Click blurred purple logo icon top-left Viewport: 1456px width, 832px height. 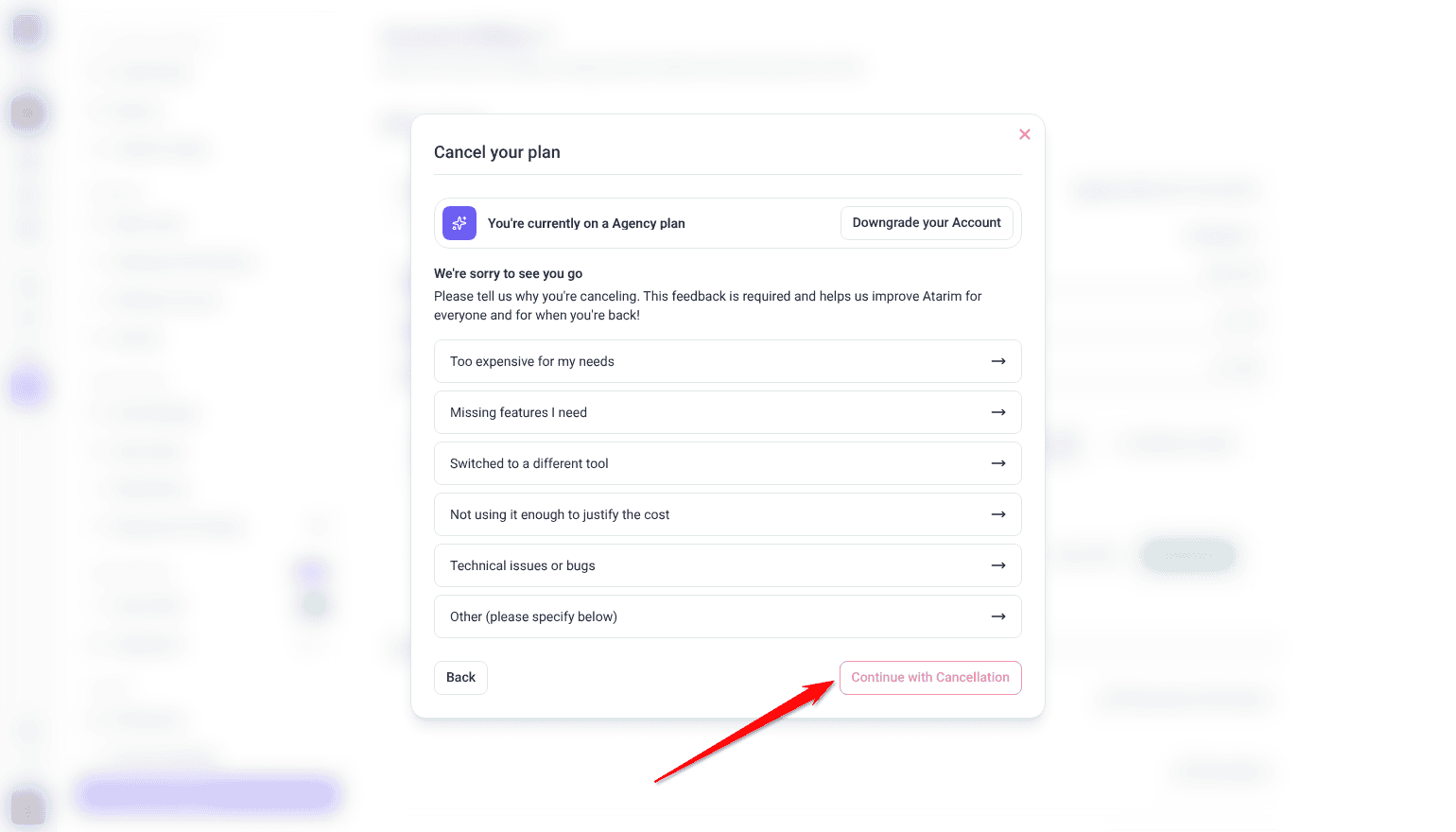[x=27, y=29]
